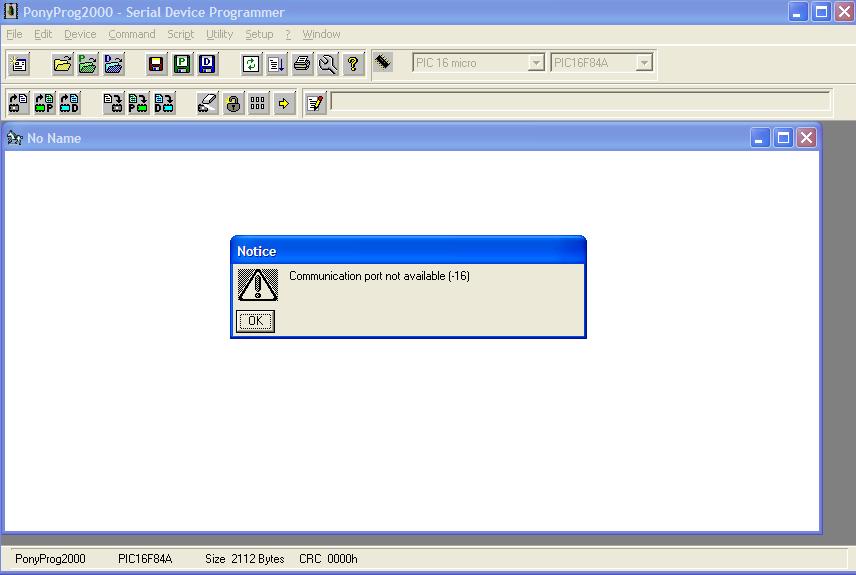The width and height of the screenshot is (856, 575).
Task: Open data file with blue D folder
Action: (114, 64)
